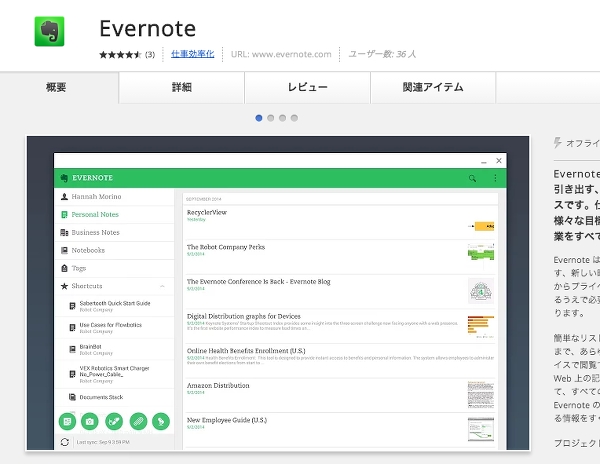600x464 pixels.
Task: Create a new text note with green button
Action: 67,422
